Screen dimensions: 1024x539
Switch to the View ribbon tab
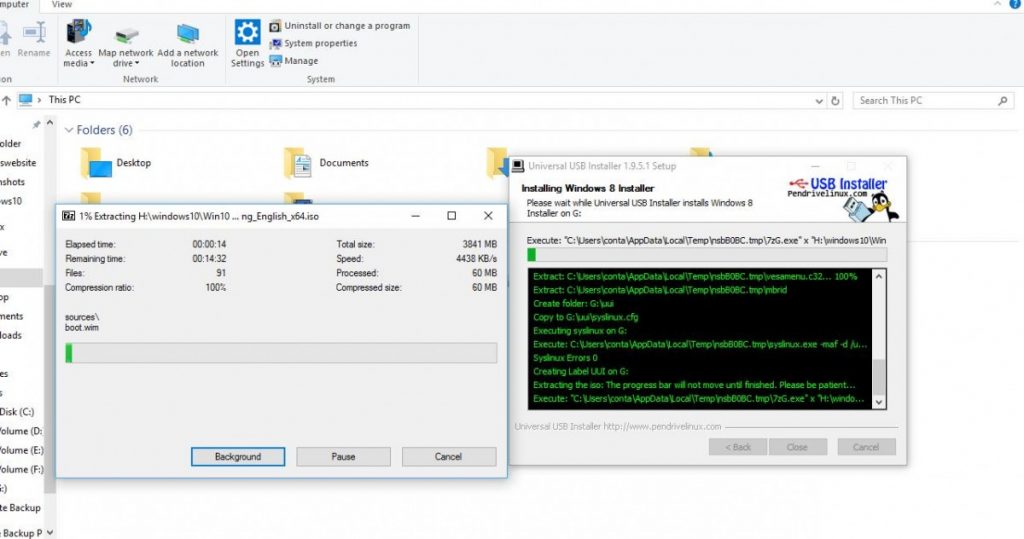click(61, 5)
